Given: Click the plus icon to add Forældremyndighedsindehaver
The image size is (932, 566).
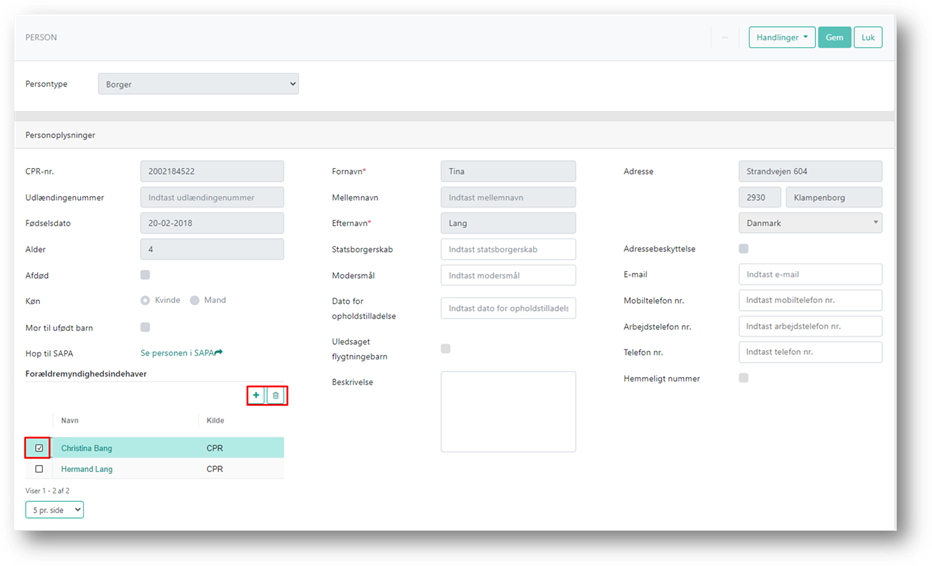Looking at the screenshot, I should (256, 395).
